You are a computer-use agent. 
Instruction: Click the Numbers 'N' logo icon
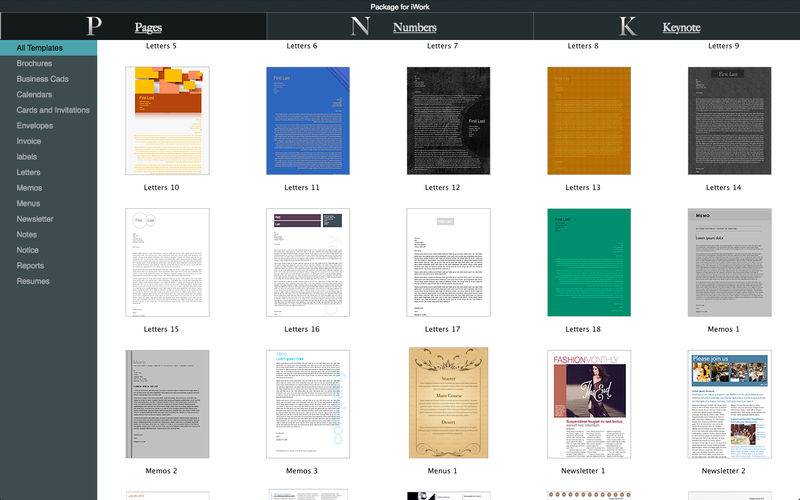(360, 26)
